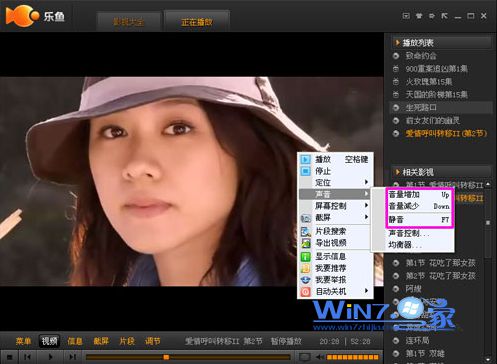
Task: Click the 截屏 button in the bottom bar
Action: (x=101, y=341)
